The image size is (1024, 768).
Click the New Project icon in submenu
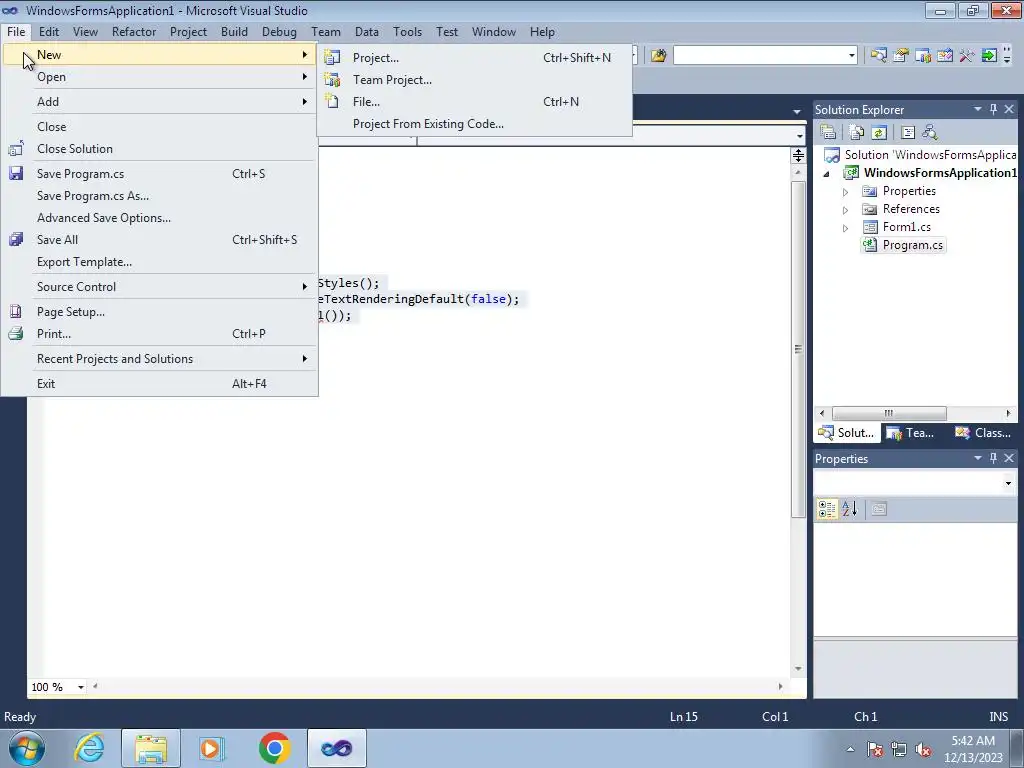[332, 57]
